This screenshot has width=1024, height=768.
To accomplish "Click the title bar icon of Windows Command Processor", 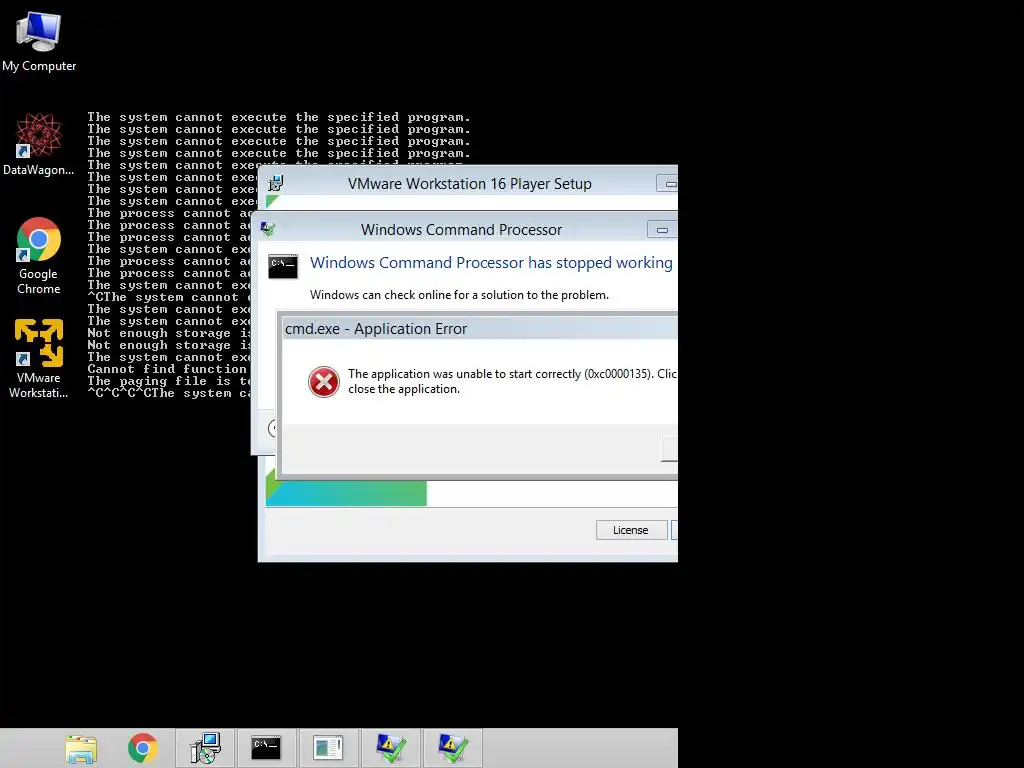I will (268, 229).
